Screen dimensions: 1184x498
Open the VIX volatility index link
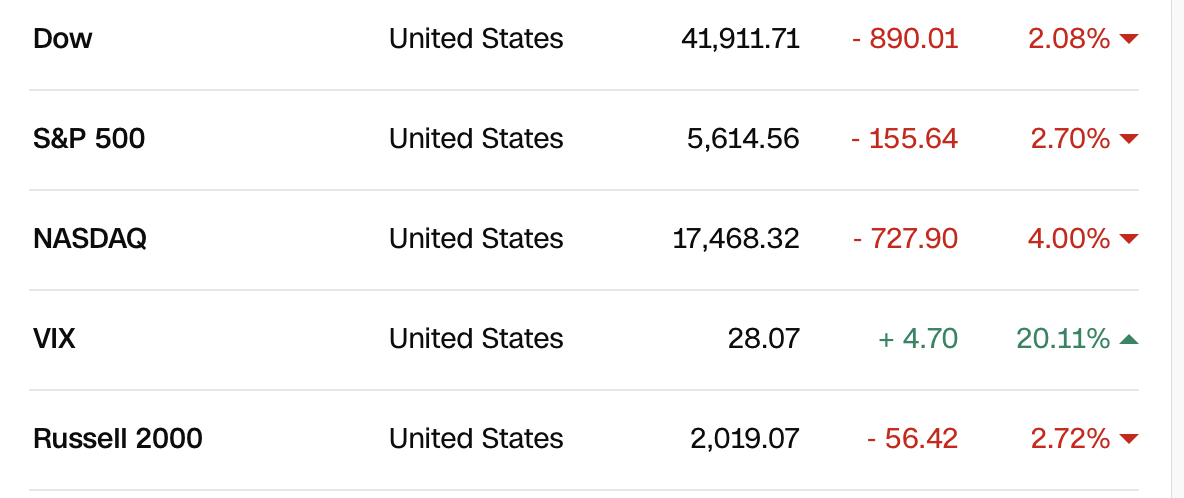click(x=54, y=339)
